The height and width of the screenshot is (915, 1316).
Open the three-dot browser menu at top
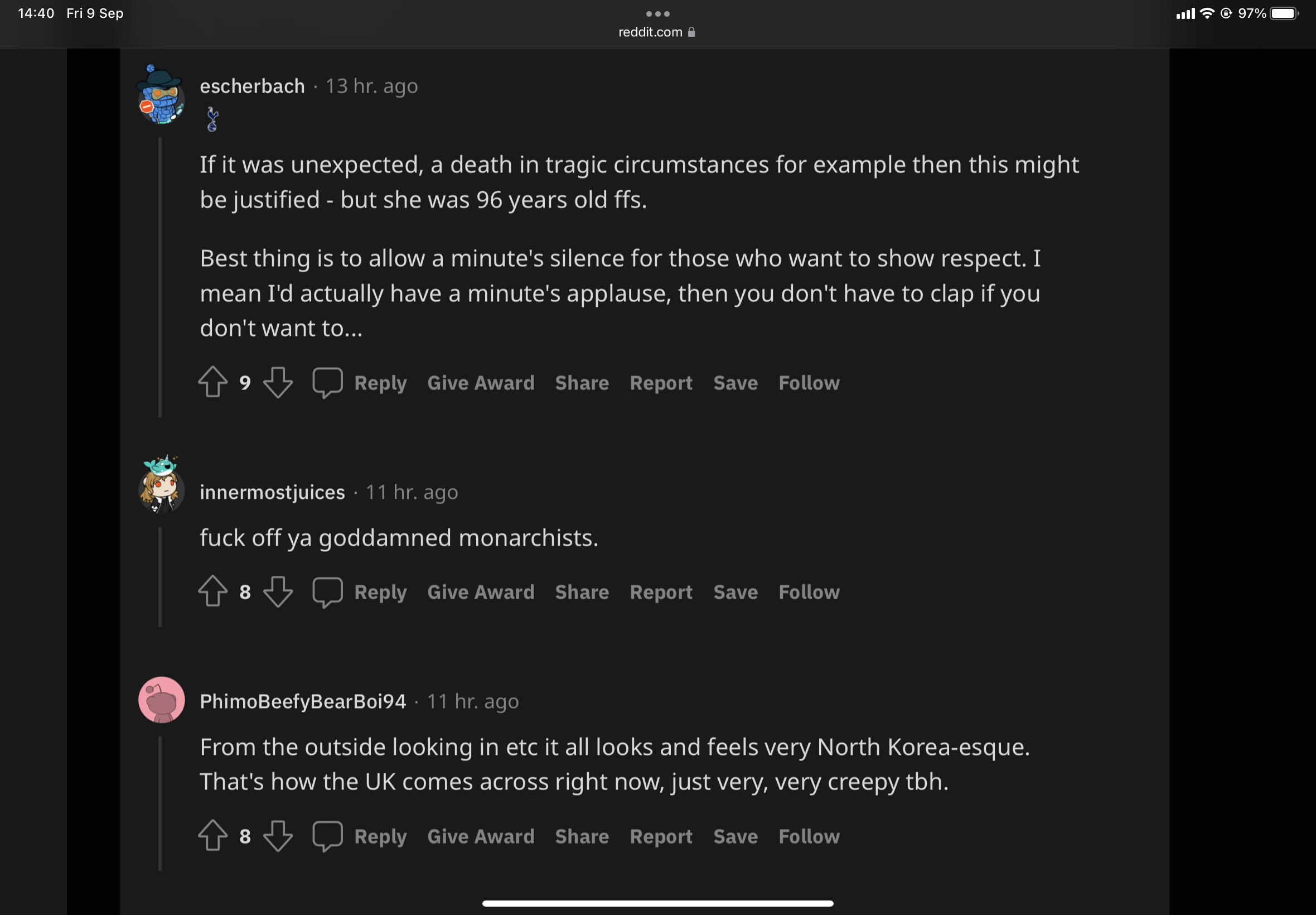[x=657, y=14]
